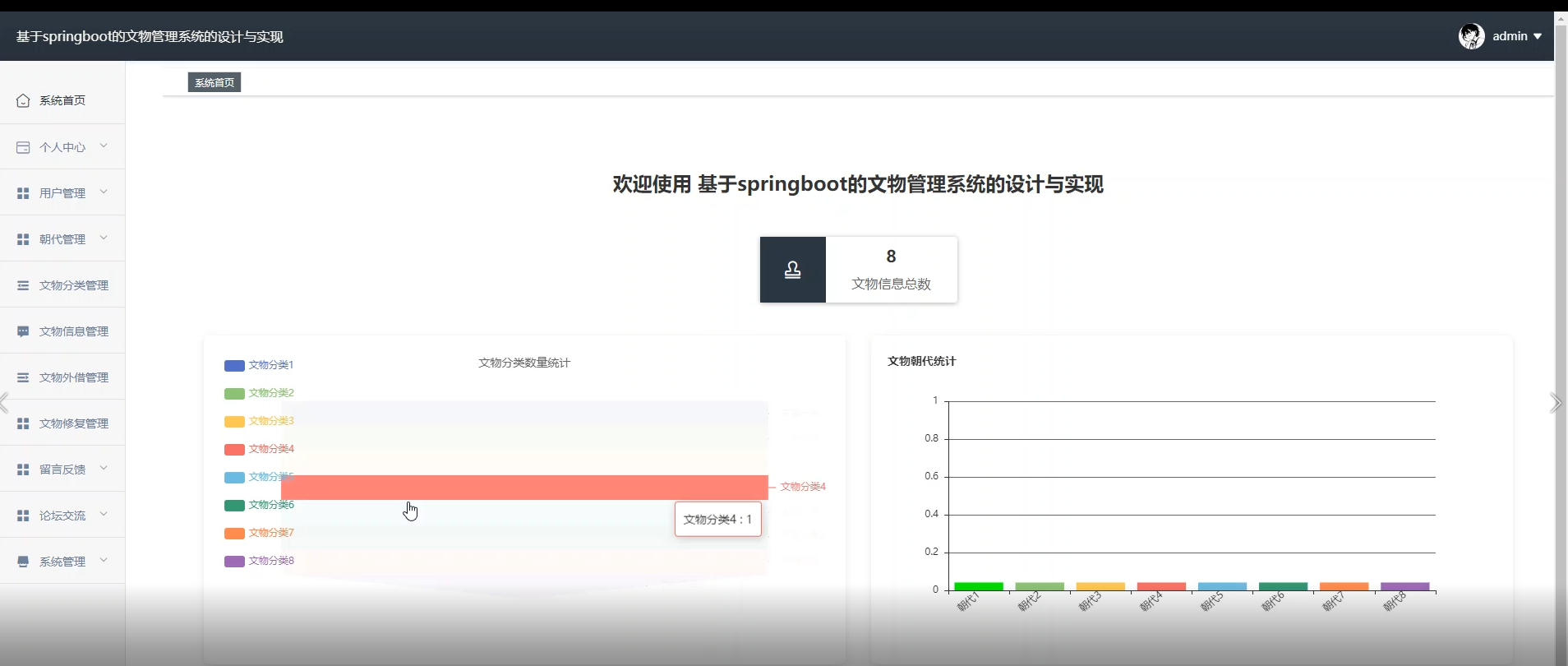Open the 文物信息管理 menu item
This screenshot has width=1568, height=666.
tap(62, 331)
